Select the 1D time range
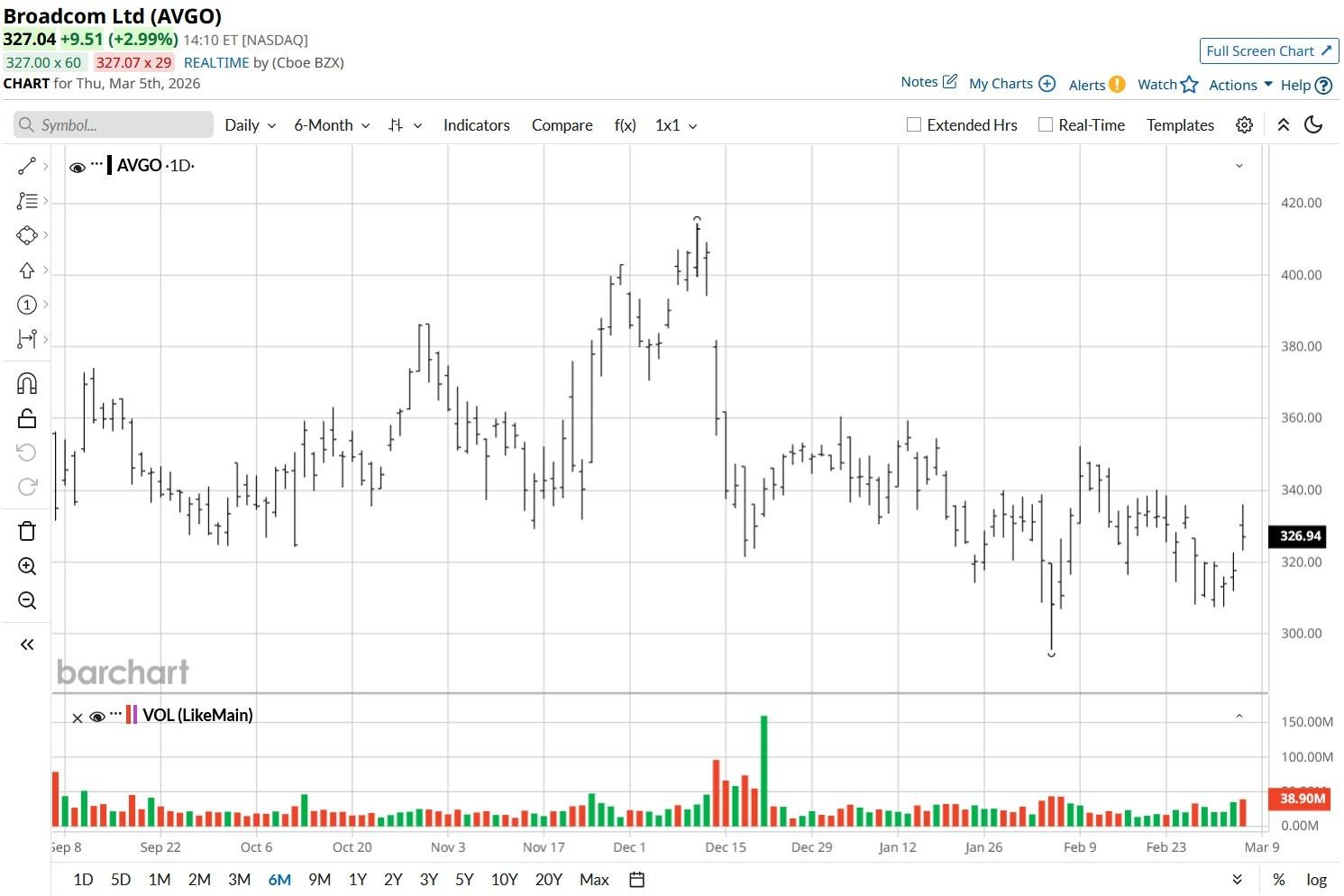This screenshot has width=1344, height=896. [x=83, y=880]
